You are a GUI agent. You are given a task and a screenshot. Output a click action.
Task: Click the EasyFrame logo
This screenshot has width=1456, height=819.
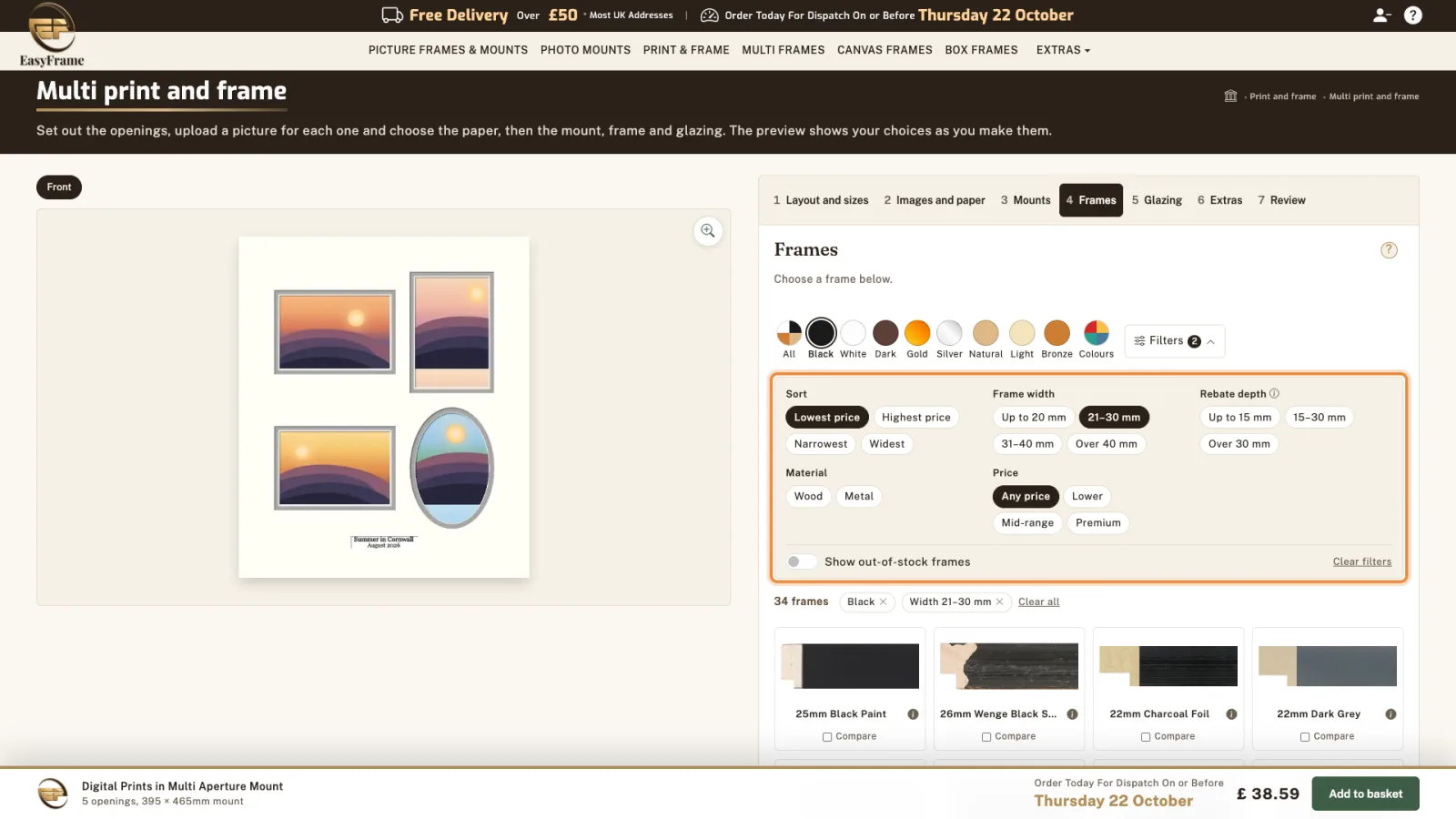point(52,35)
